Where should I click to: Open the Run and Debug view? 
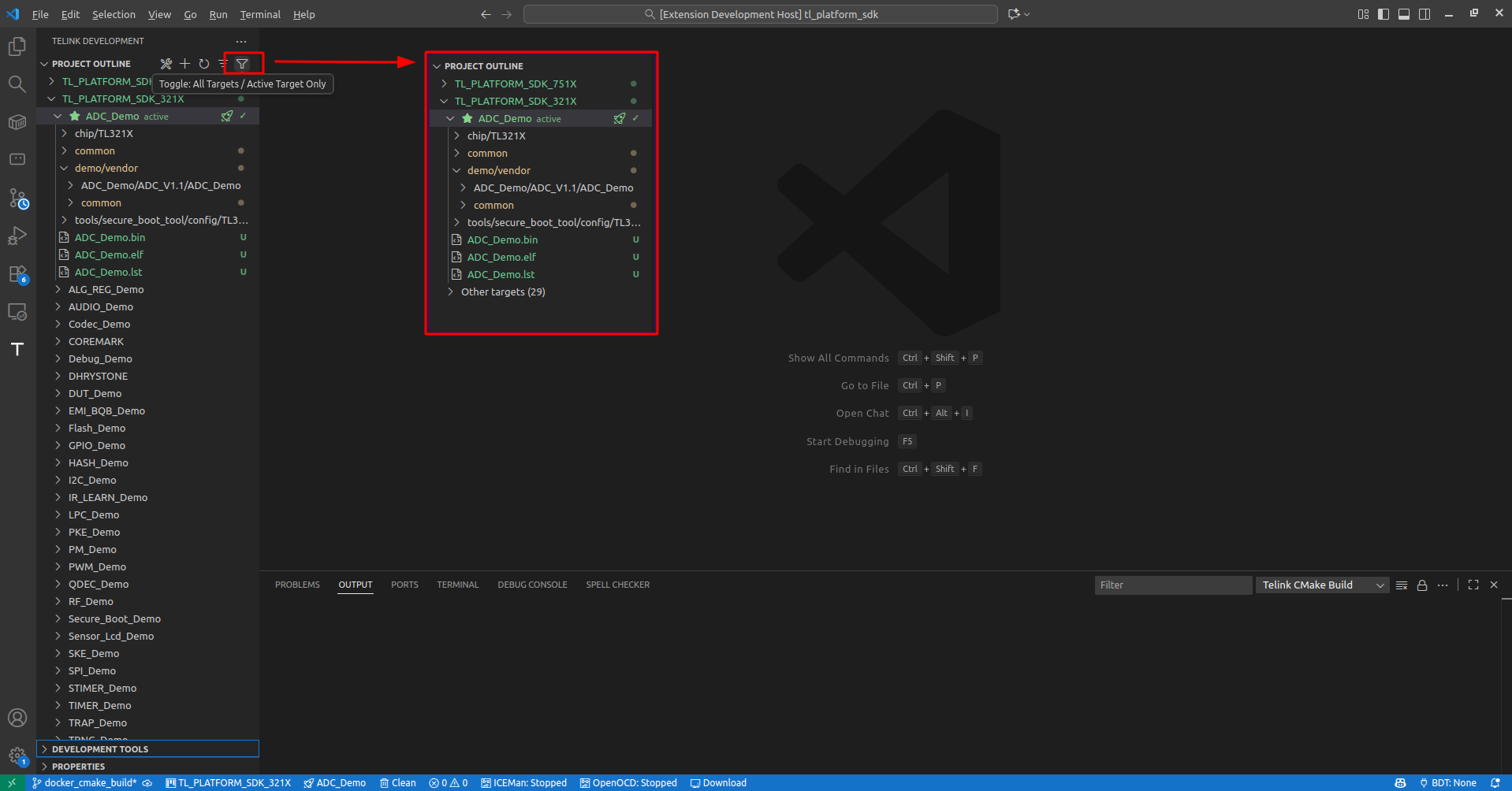[17, 236]
